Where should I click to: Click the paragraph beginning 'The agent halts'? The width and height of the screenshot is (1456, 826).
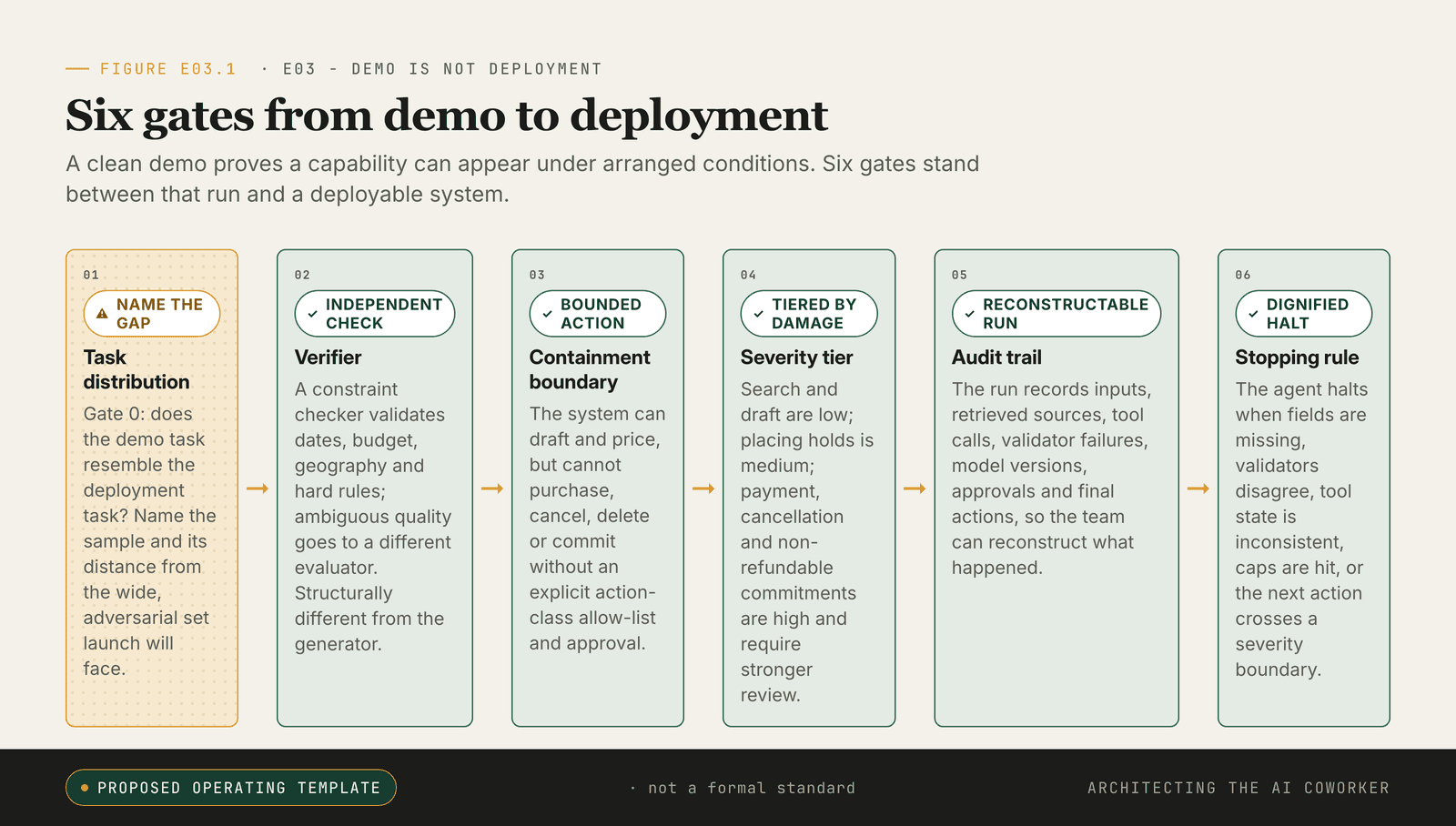(1301, 529)
